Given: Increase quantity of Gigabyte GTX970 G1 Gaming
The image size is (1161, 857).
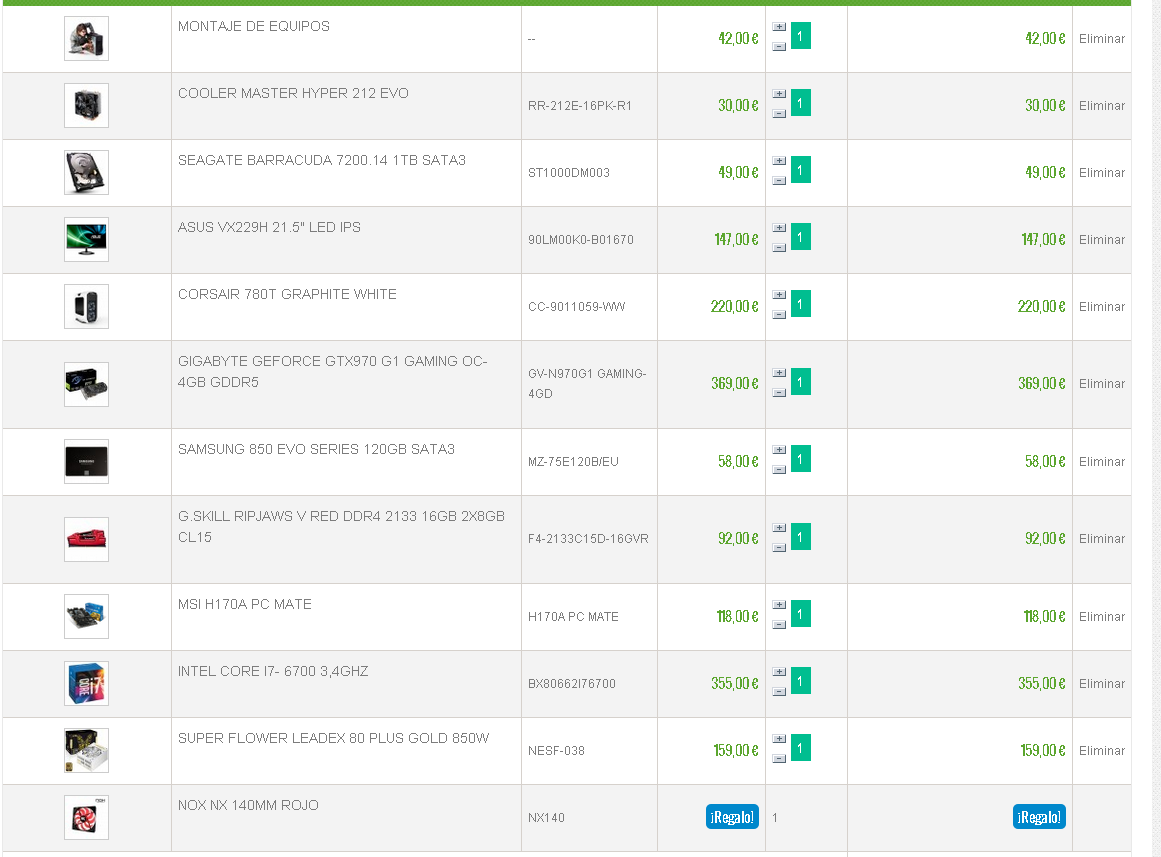Looking at the screenshot, I should click(x=779, y=373).
